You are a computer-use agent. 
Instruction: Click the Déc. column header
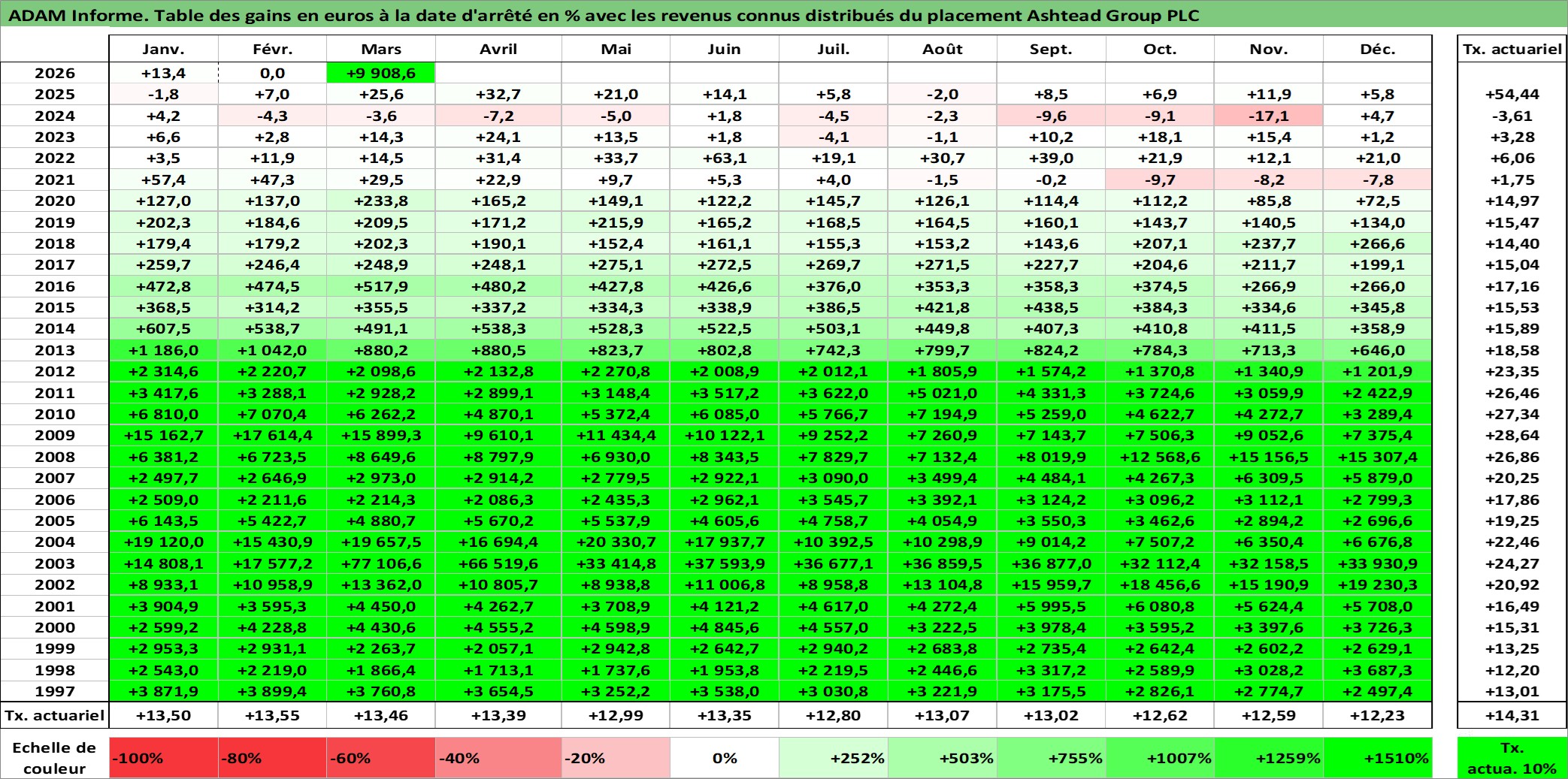tap(1377, 49)
